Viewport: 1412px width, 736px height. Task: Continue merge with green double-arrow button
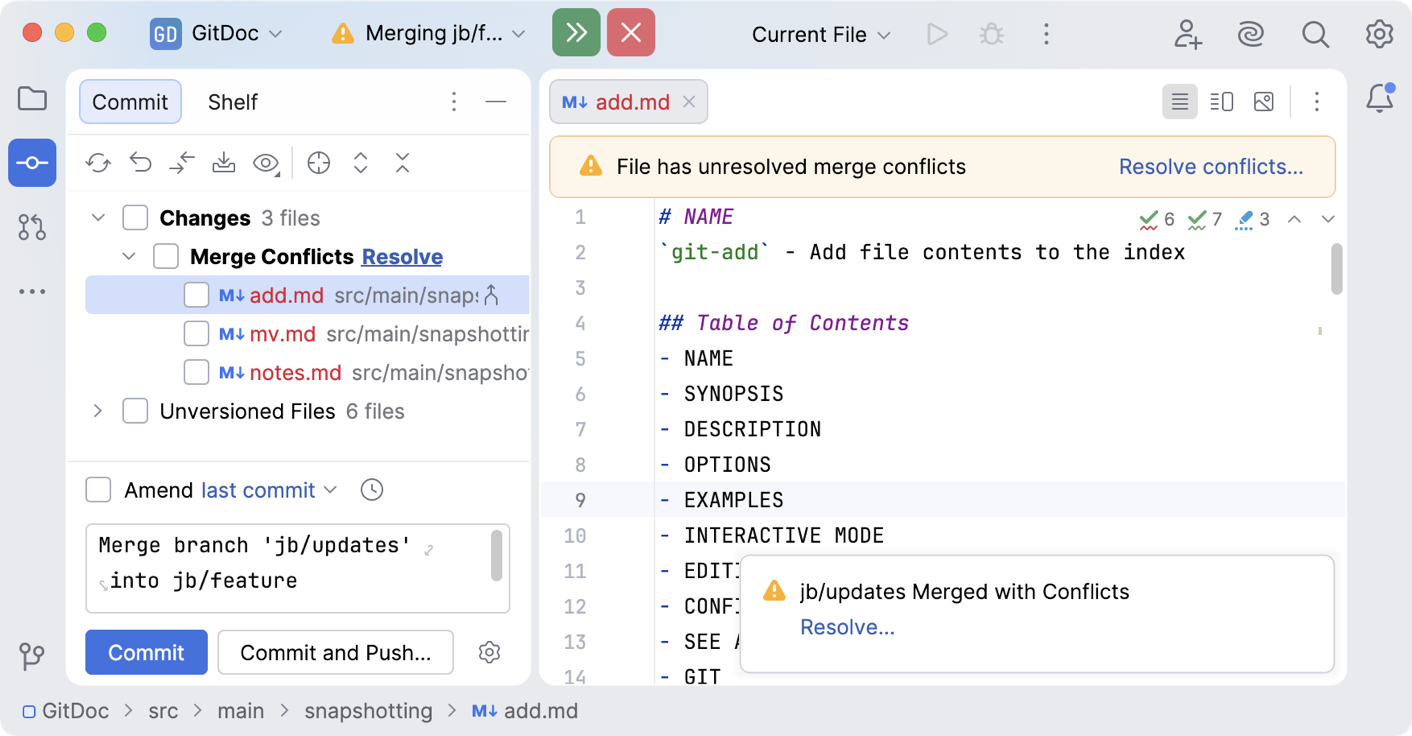tap(577, 33)
